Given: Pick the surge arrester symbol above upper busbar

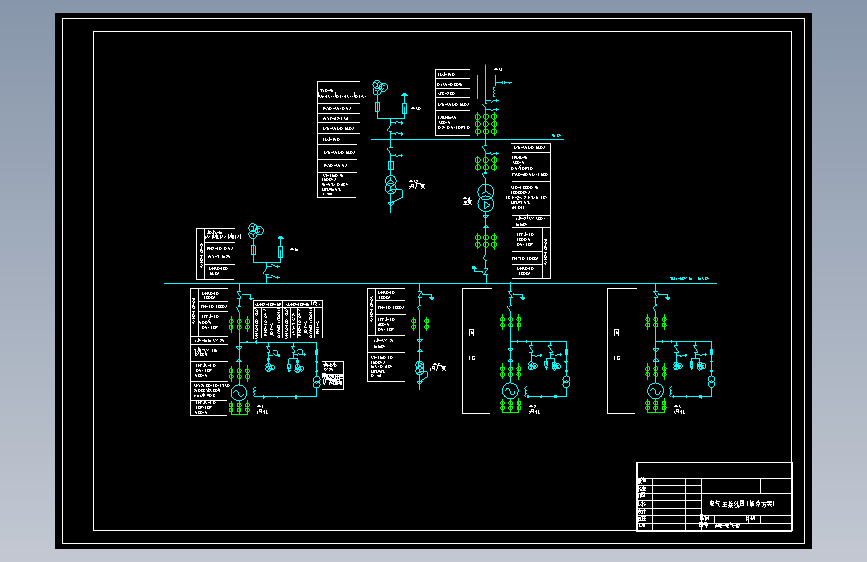Looking at the screenshot, I should point(404,105).
